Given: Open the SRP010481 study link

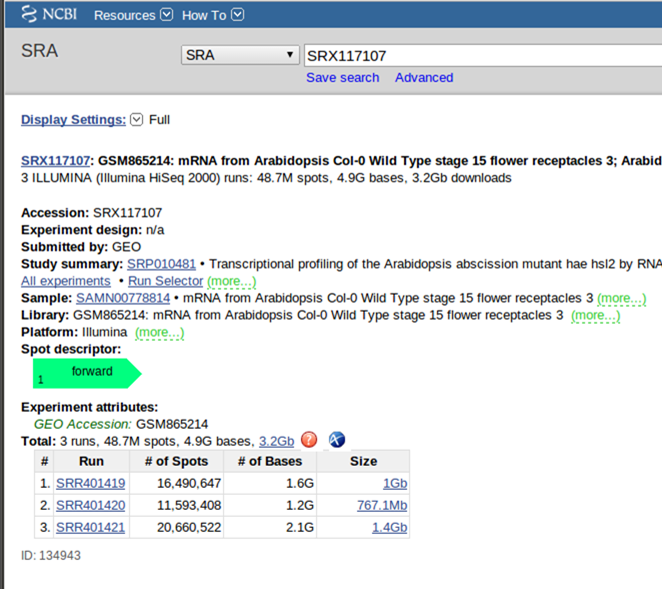Looking at the screenshot, I should pyautogui.click(x=161, y=264).
